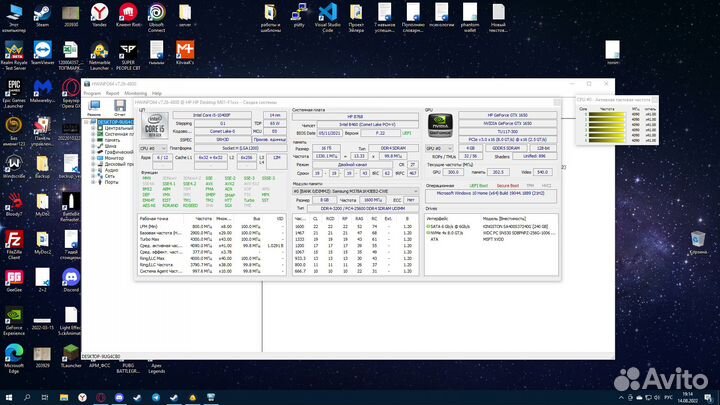The width and height of the screenshot is (720, 405).
Task: Open the putty desktop shortcut
Action: pos(299,15)
